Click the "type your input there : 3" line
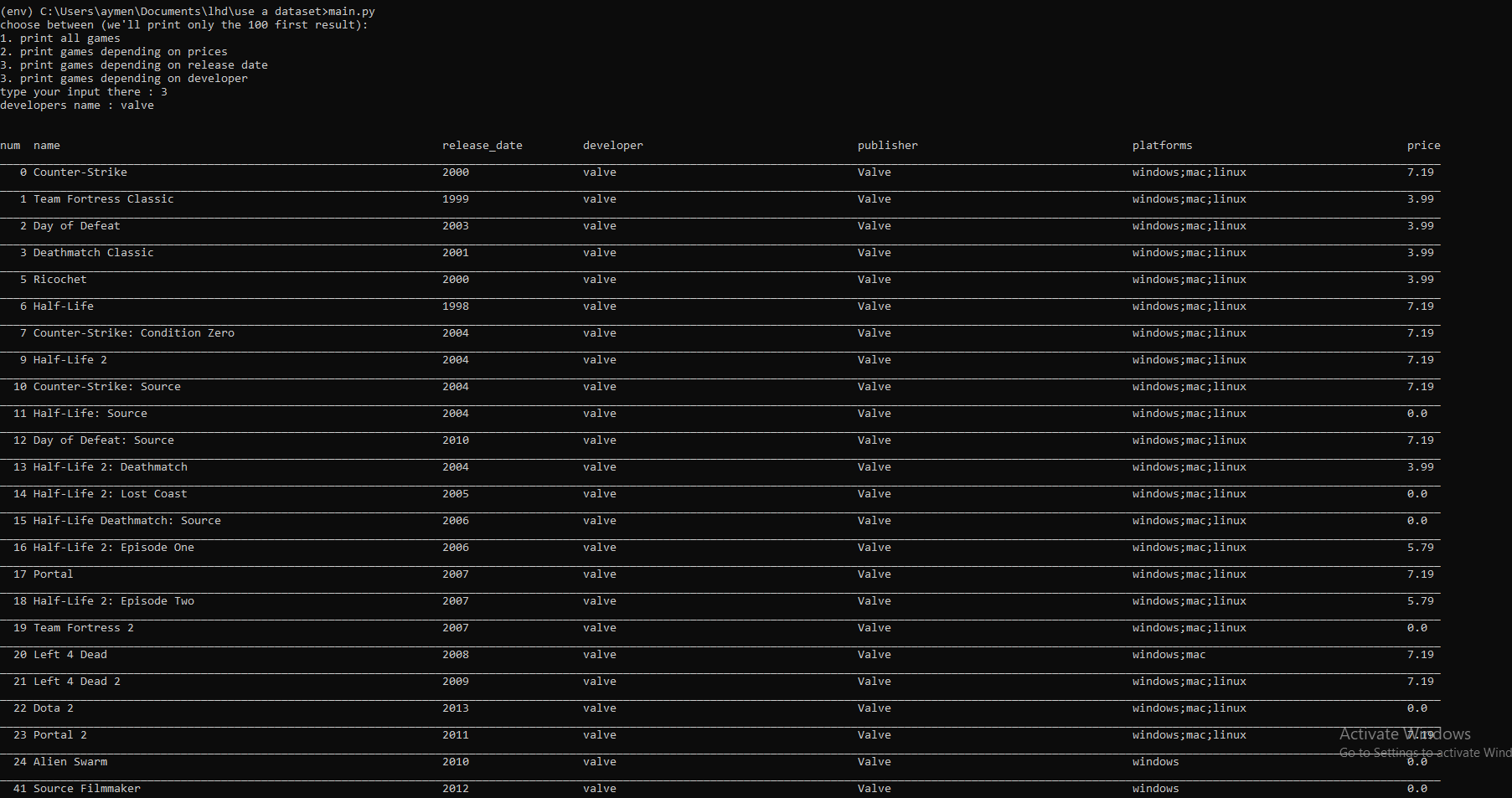This screenshot has height=798, width=1512. click(84, 91)
